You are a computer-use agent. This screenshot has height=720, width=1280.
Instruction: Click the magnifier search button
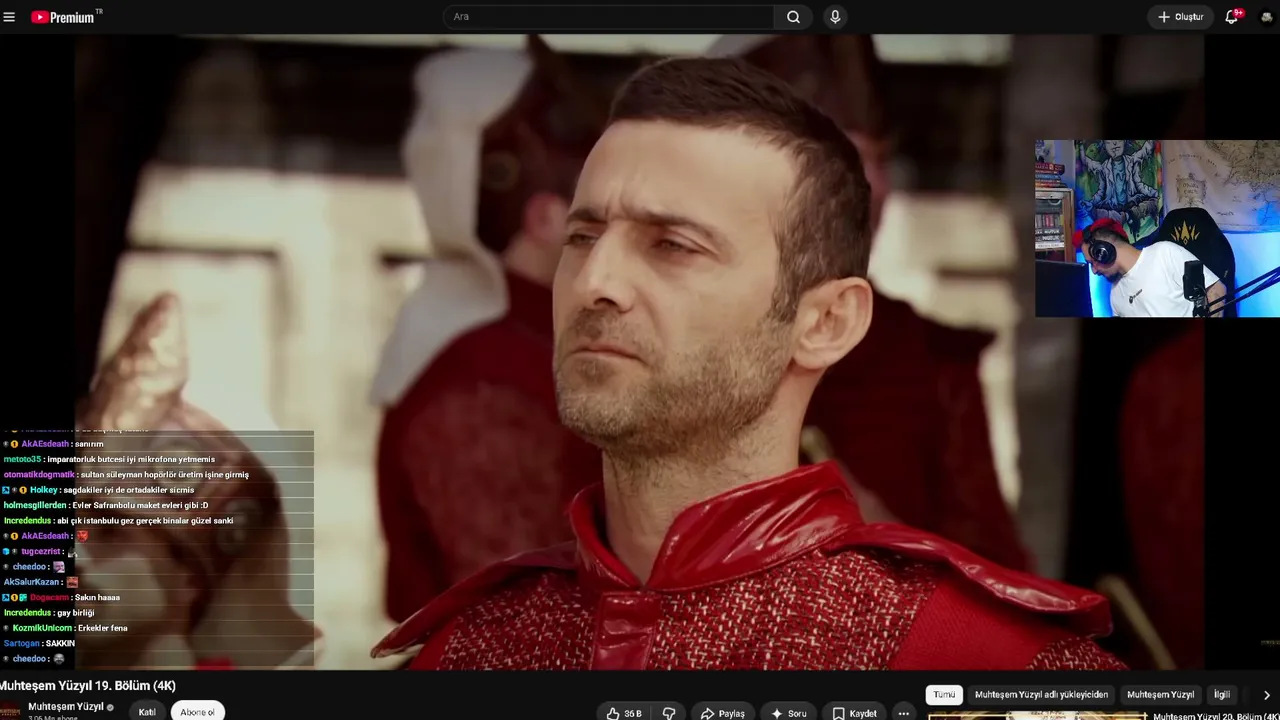793,17
